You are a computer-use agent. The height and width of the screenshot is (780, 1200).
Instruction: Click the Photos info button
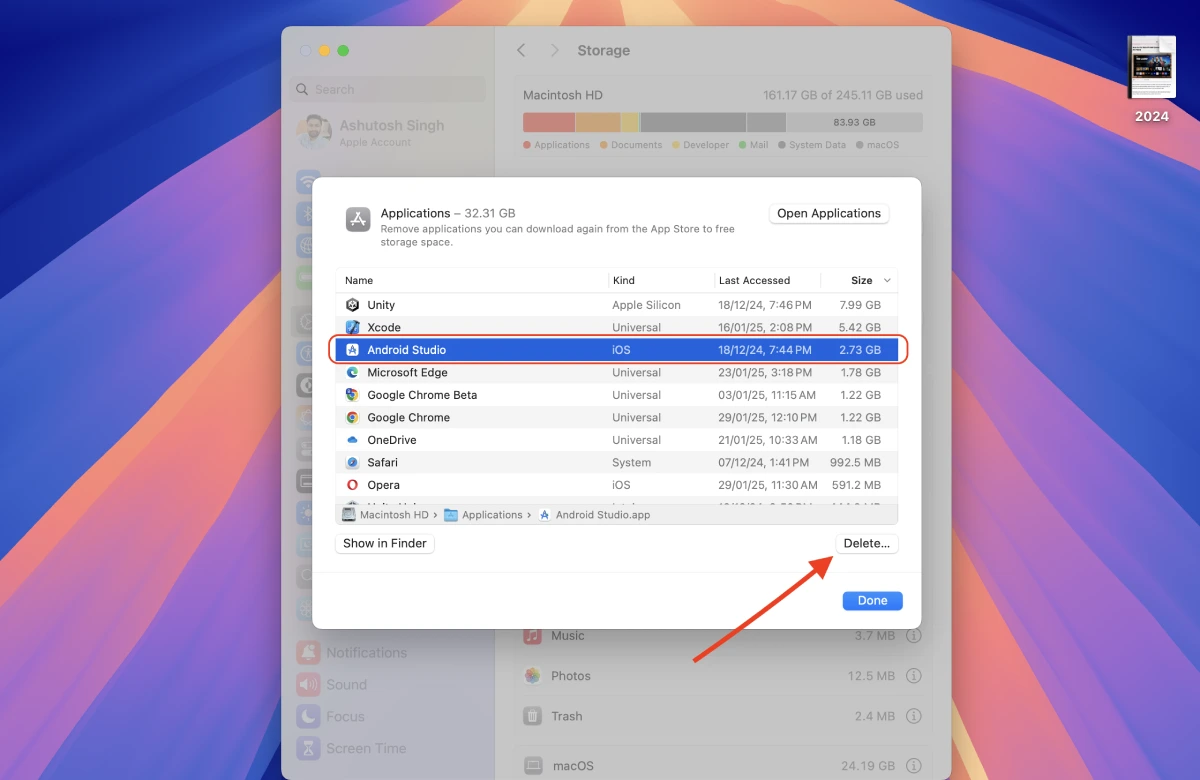(x=913, y=676)
